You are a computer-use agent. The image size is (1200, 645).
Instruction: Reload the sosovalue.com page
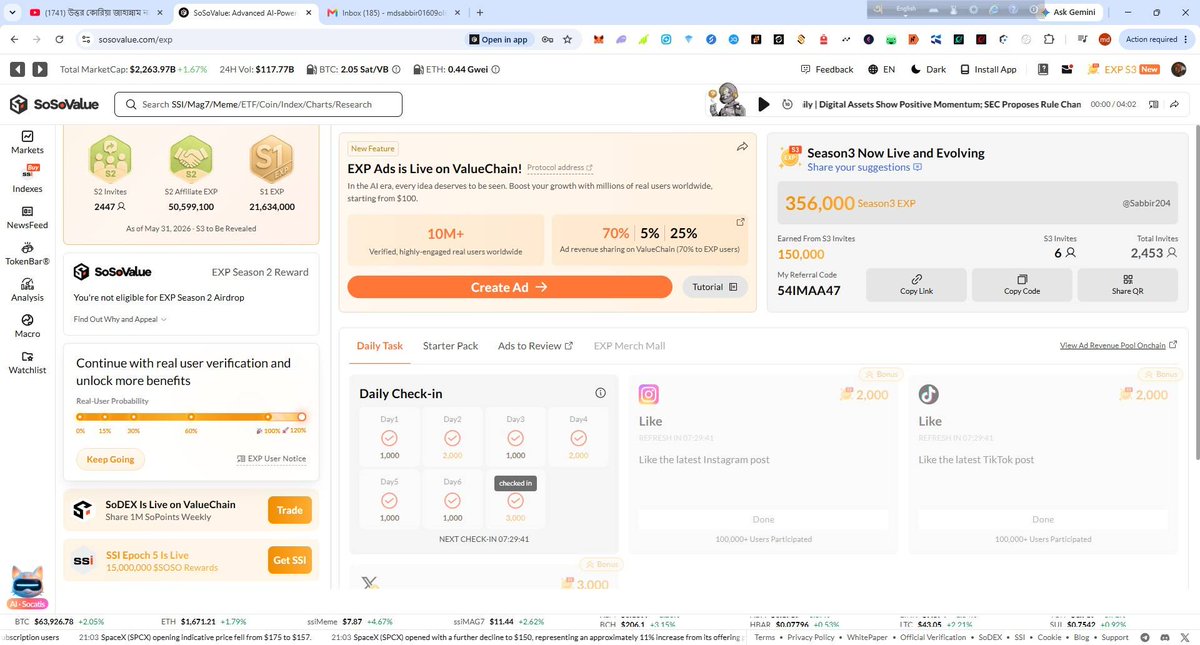pyautogui.click(x=60, y=39)
